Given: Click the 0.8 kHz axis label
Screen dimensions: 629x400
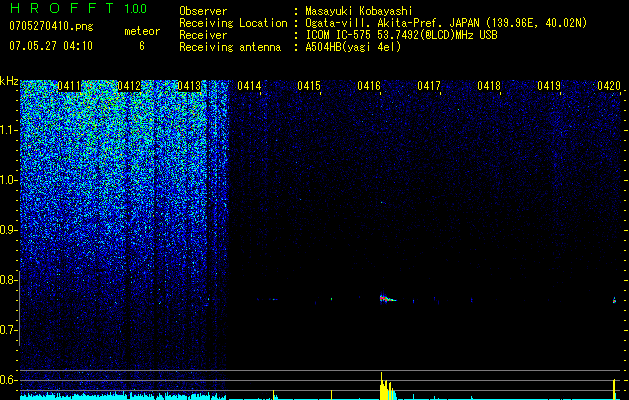Looking at the screenshot, I should click(7, 280).
